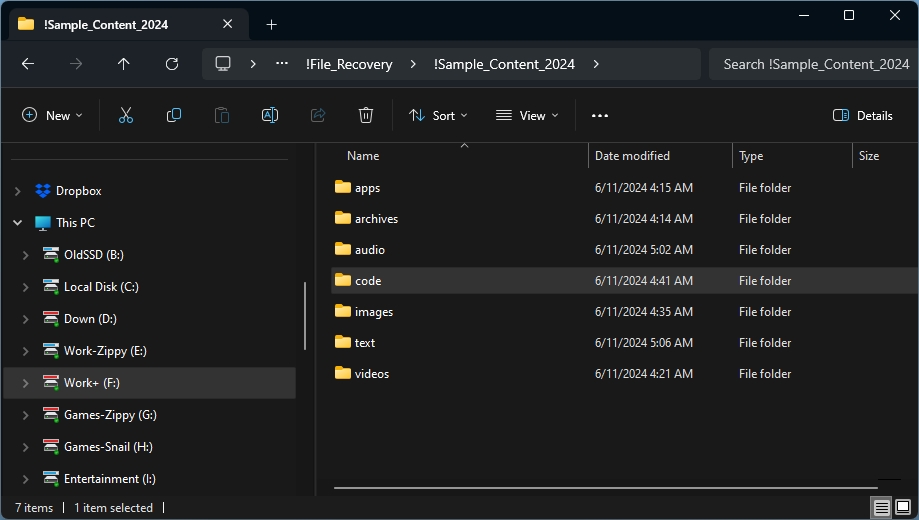This screenshot has width=919, height=520.
Task: Click the Copy icon in toolbar
Action: [174, 115]
